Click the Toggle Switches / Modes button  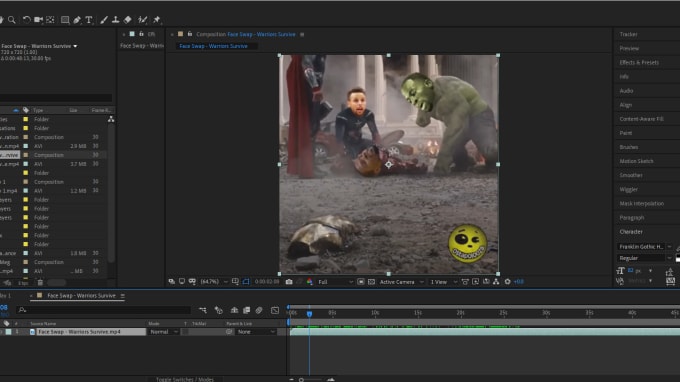pyautogui.click(x=185, y=379)
